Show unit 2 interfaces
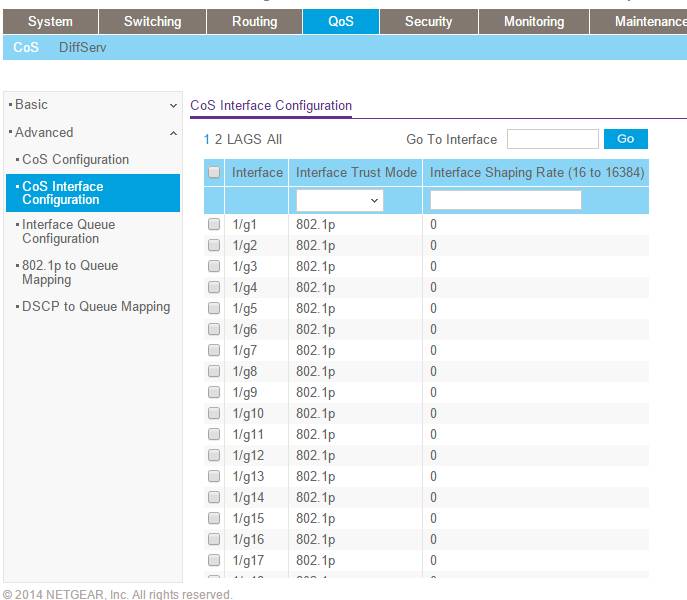 218,139
